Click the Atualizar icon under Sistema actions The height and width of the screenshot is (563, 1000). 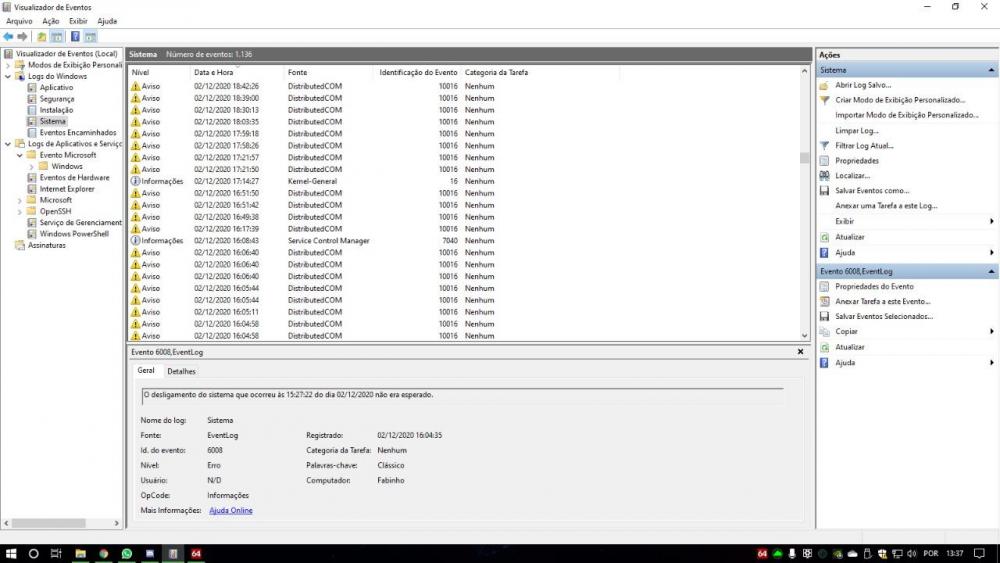(824, 237)
